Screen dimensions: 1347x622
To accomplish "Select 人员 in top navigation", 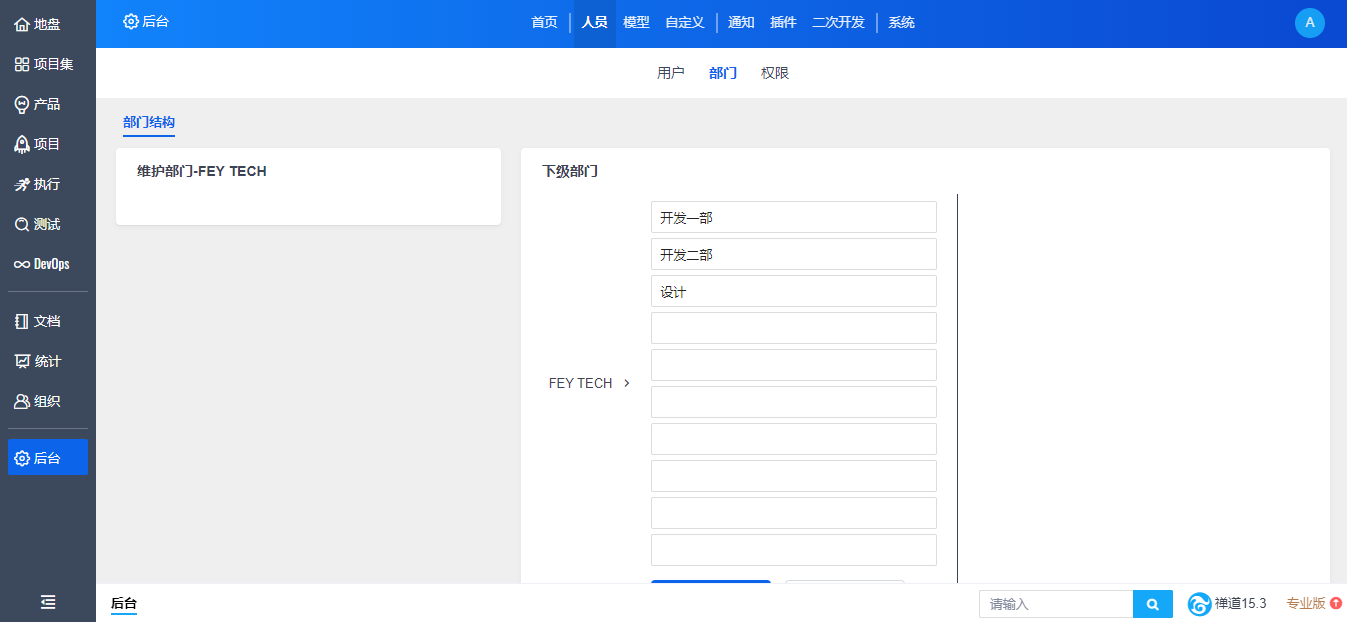I will tap(594, 22).
